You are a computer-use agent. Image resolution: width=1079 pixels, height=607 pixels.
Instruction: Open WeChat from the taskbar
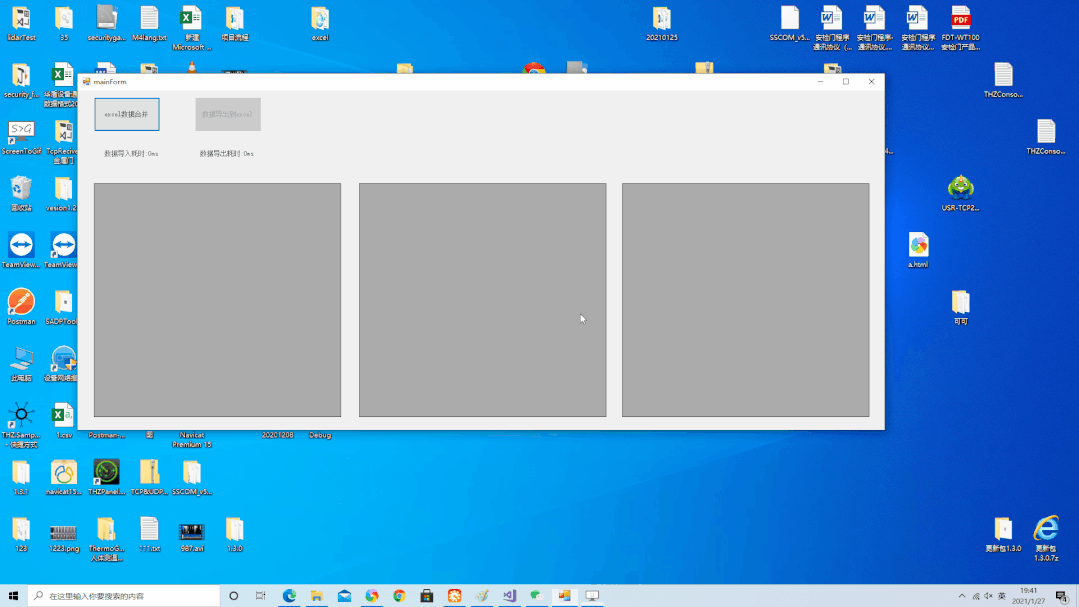[537, 595]
